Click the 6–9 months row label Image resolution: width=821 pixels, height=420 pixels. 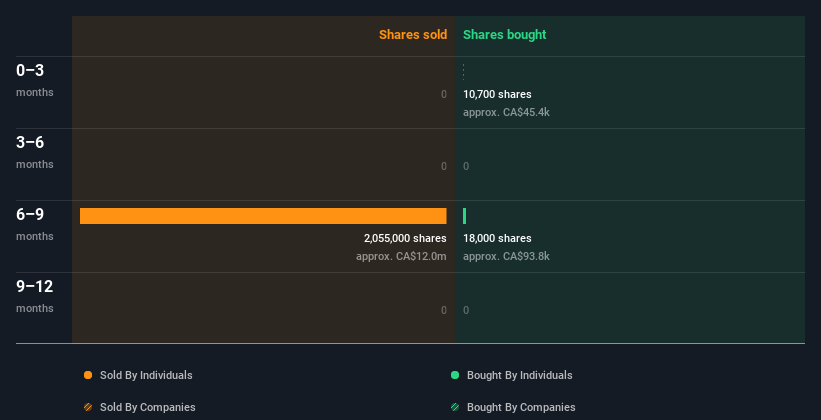[x=31, y=215]
